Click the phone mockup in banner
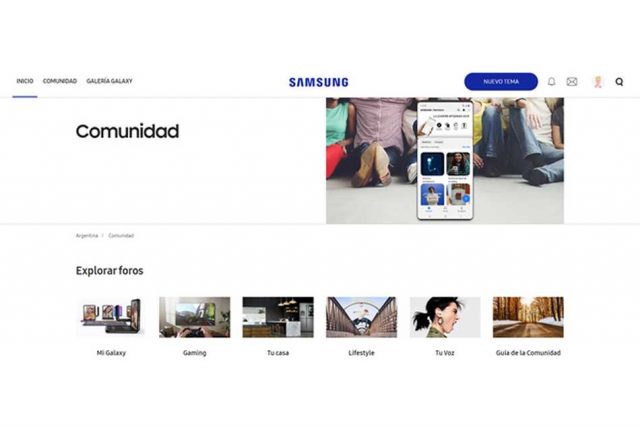Screen dimensions: 640x427 pos(445,160)
